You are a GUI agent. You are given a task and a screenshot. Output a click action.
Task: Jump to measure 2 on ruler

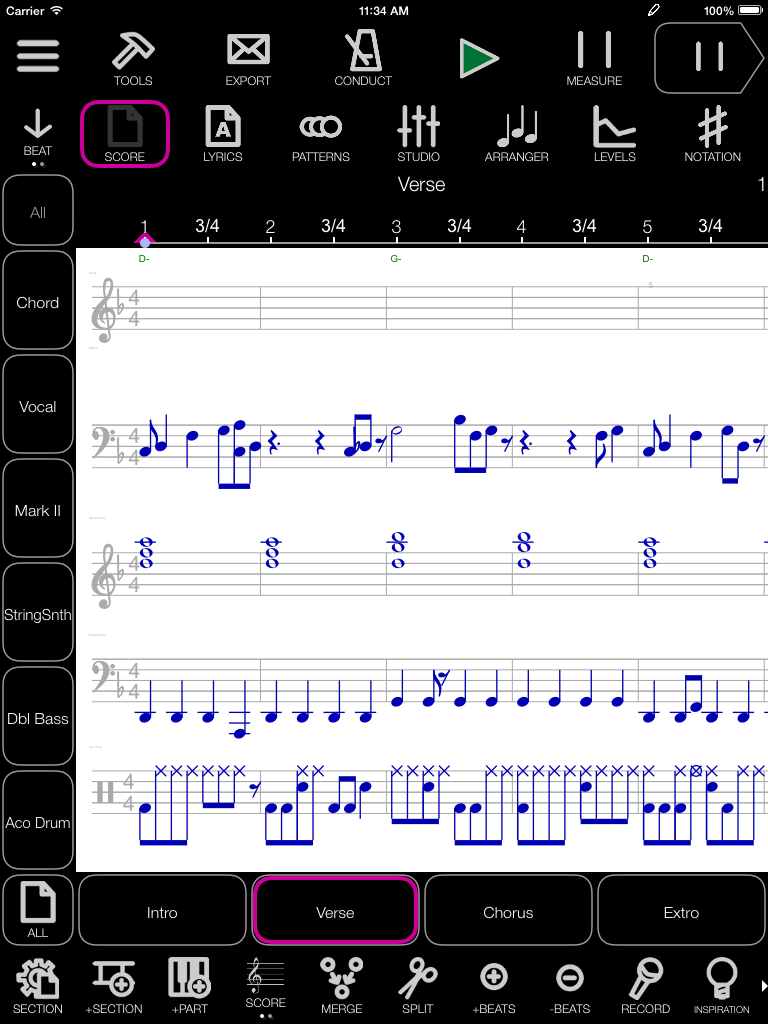tap(270, 227)
